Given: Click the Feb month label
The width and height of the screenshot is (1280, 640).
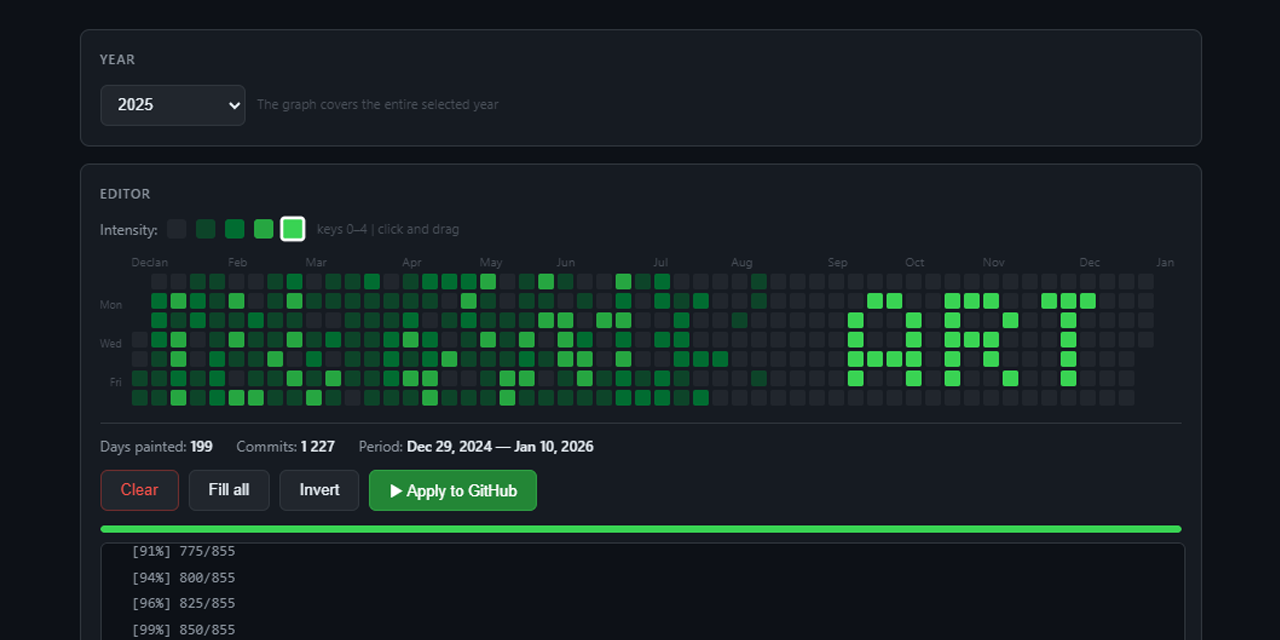Looking at the screenshot, I should (x=237, y=262).
